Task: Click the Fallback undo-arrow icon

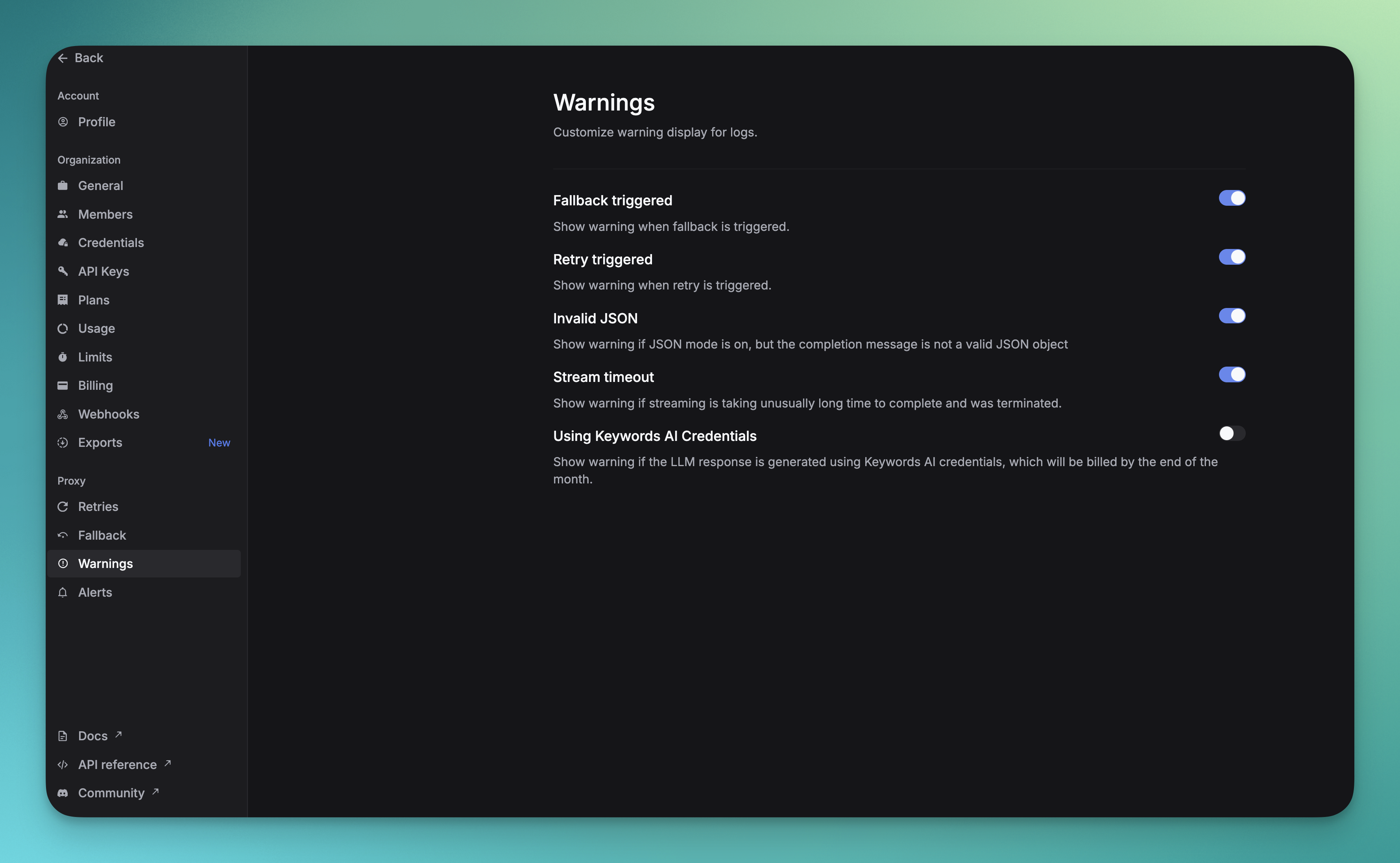Action: (63, 535)
